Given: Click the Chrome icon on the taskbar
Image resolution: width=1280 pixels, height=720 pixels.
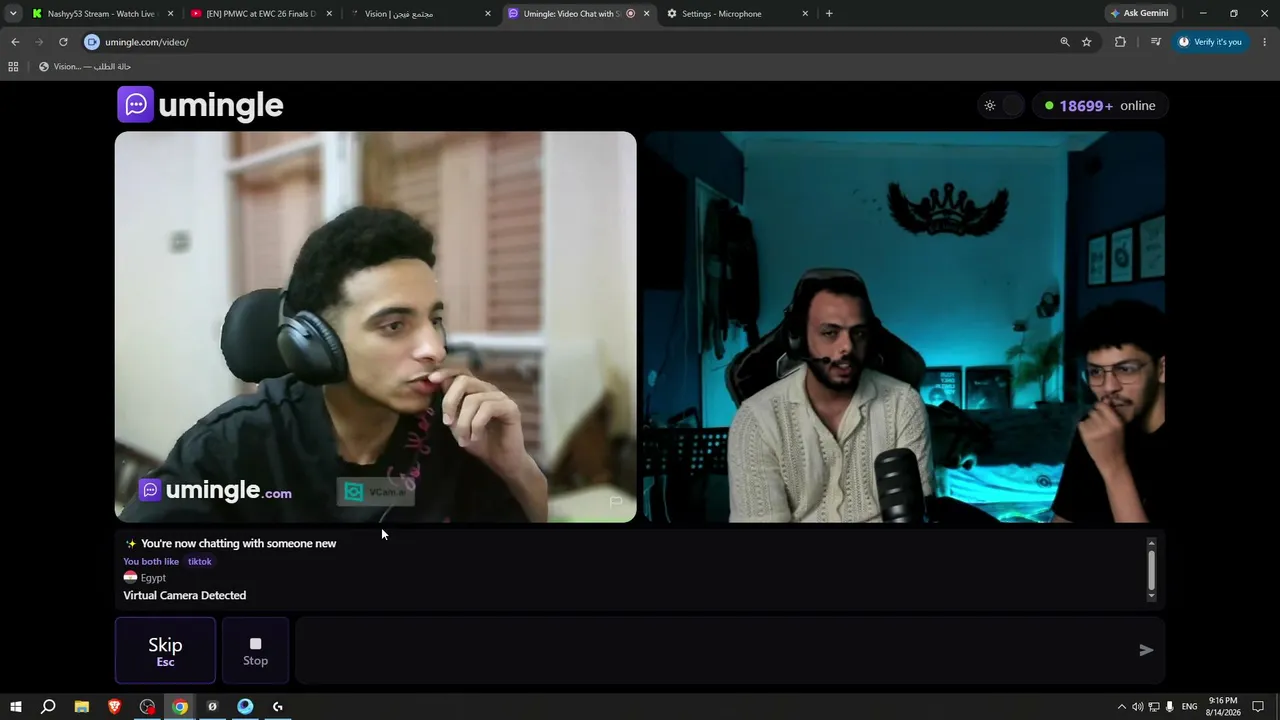Looking at the screenshot, I should [x=180, y=707].
